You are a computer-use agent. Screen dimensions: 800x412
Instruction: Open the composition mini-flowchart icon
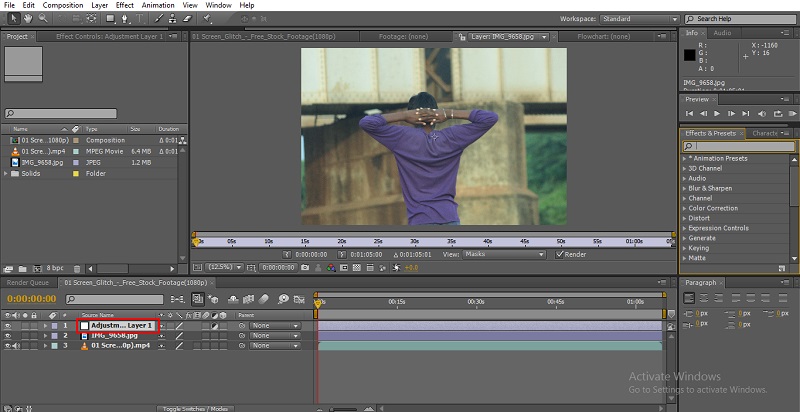coord(178,299)
